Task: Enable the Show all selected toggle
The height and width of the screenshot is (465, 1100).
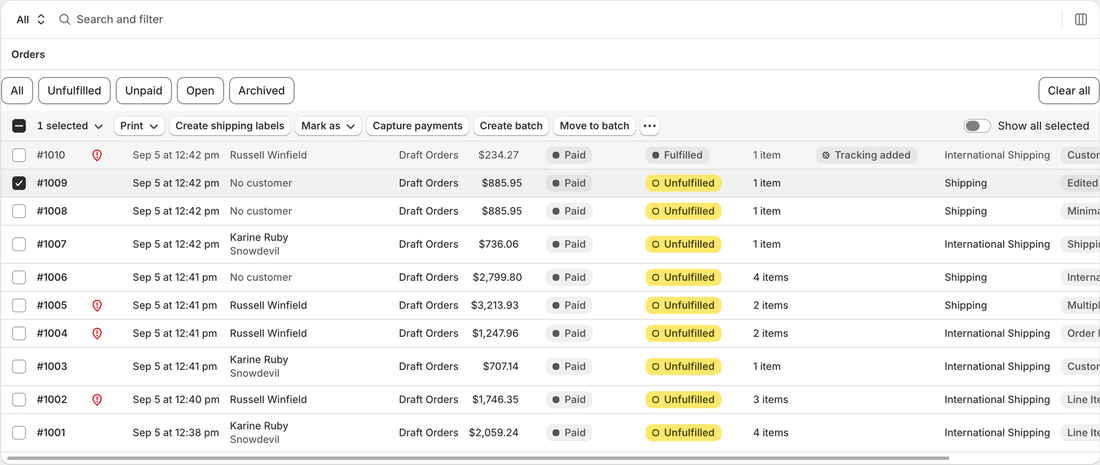Action: pos(977,126)
